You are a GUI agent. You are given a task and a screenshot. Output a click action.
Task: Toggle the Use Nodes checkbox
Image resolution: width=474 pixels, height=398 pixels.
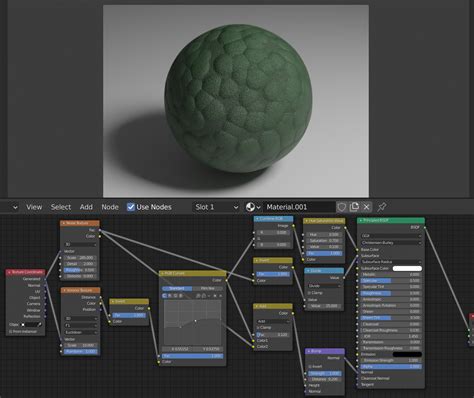(131, 207)
